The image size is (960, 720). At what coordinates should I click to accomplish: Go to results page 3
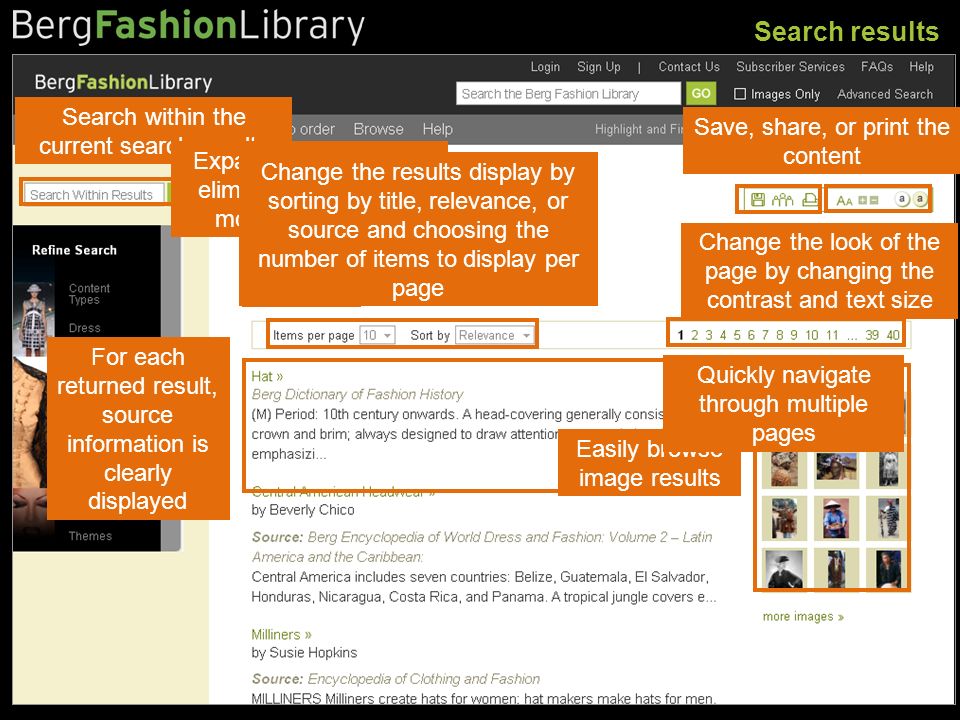708,335
